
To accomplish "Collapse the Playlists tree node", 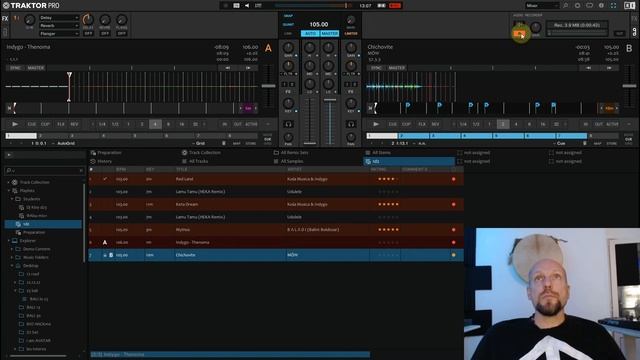I will pos(9,191).
